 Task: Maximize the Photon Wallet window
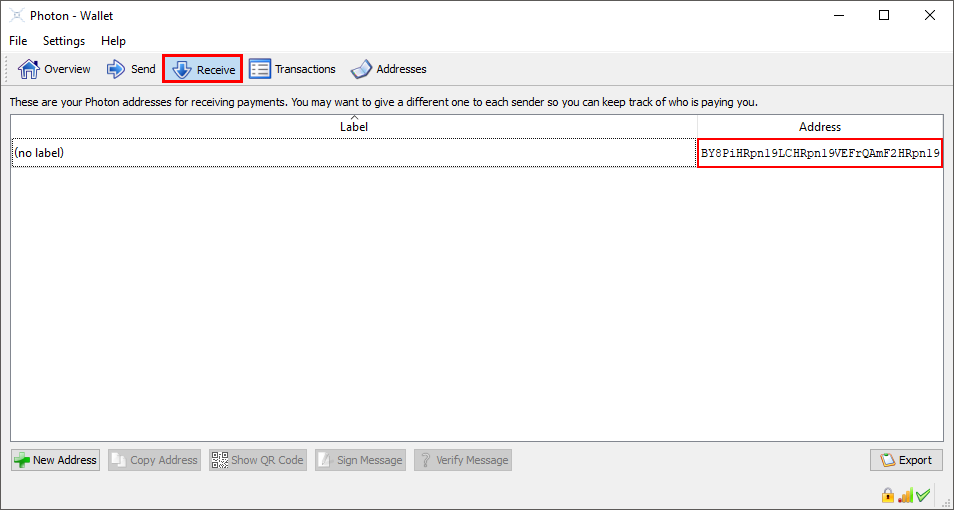point(884,16)
